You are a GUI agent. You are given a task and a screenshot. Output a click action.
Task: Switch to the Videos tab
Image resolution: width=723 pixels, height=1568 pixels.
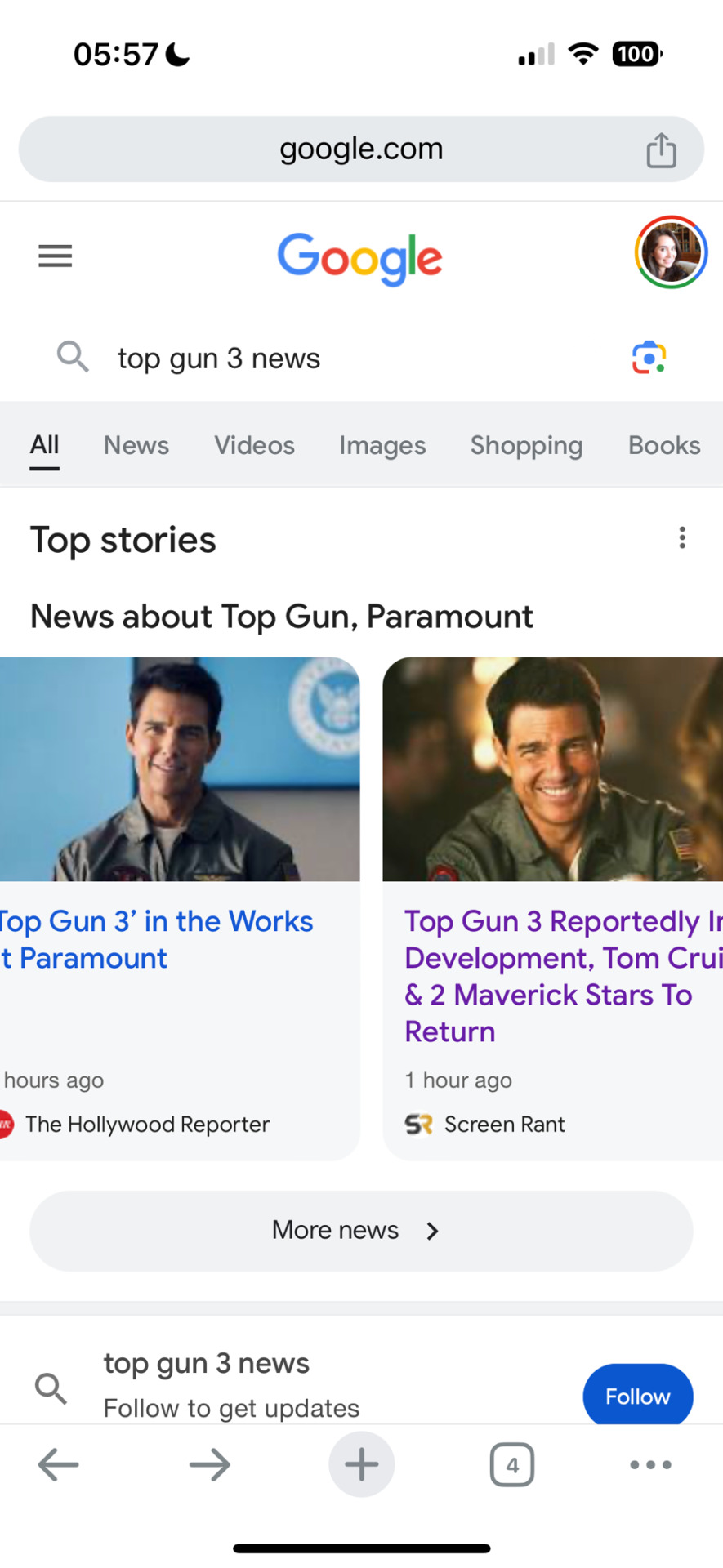tap(254, 445)
